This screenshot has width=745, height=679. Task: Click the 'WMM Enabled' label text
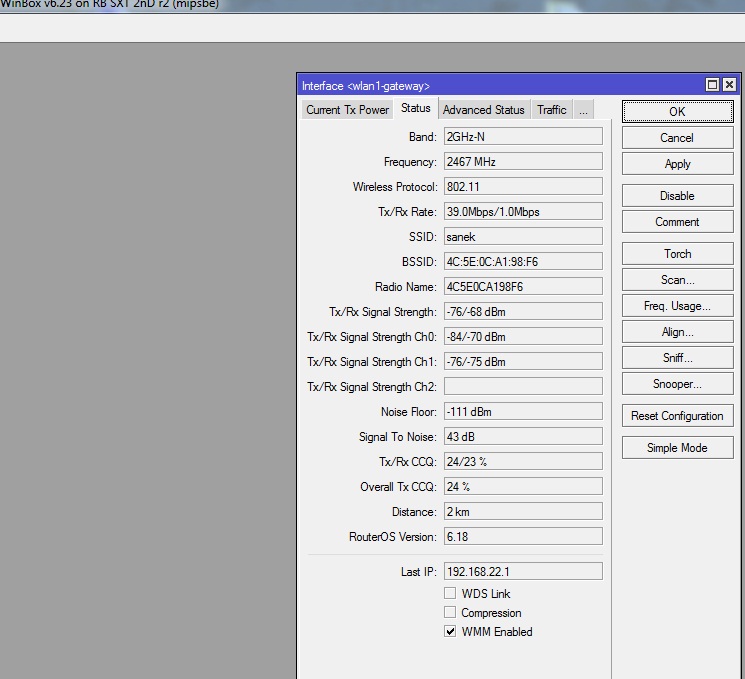497,631
